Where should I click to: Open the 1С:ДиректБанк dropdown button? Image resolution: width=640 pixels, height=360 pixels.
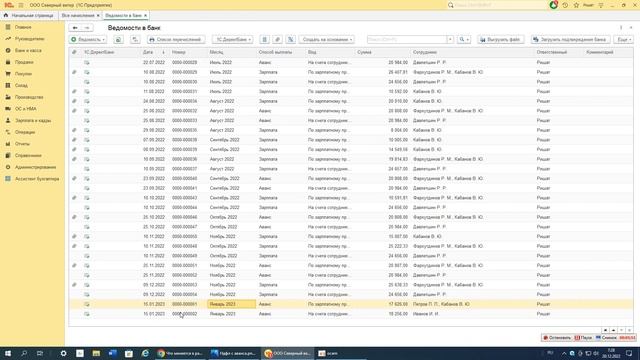coord(233,40)
